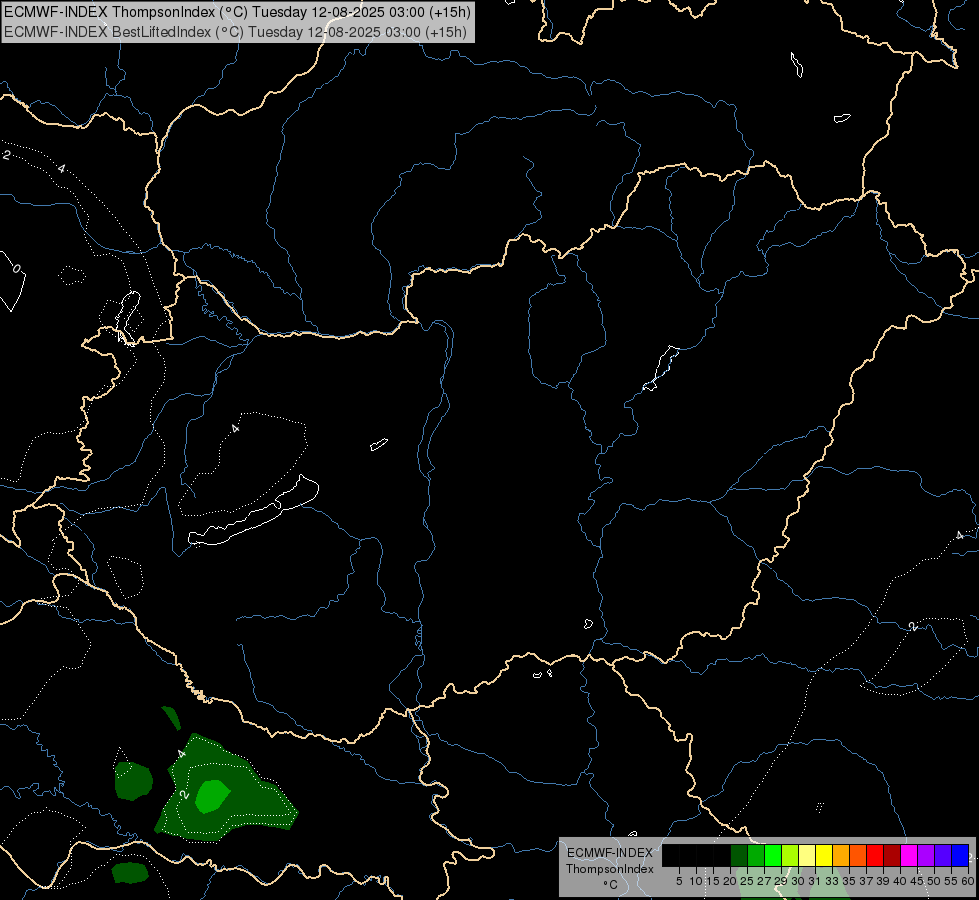Click legend tick label 5

679,881
